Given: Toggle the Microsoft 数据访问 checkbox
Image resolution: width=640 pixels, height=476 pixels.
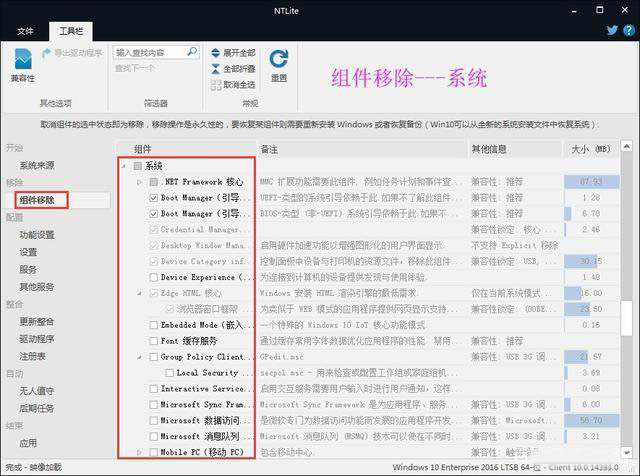Looking at the screenshot, I should (x=153, y=420).
